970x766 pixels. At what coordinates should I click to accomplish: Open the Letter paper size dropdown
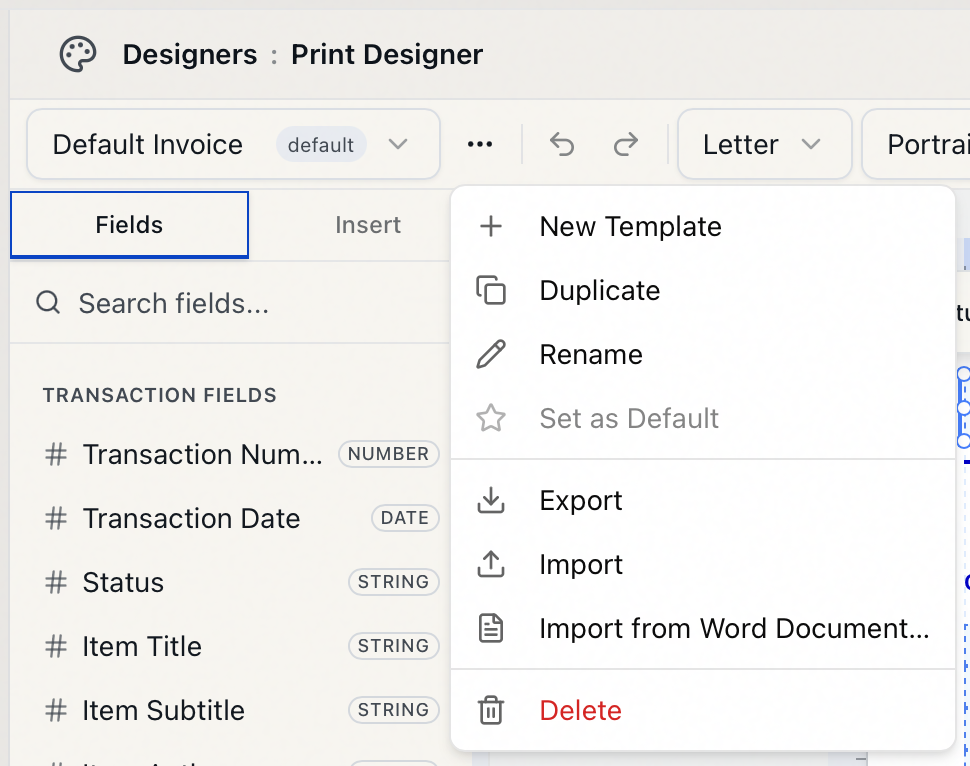pyautogui.click(x=765, y=144)
